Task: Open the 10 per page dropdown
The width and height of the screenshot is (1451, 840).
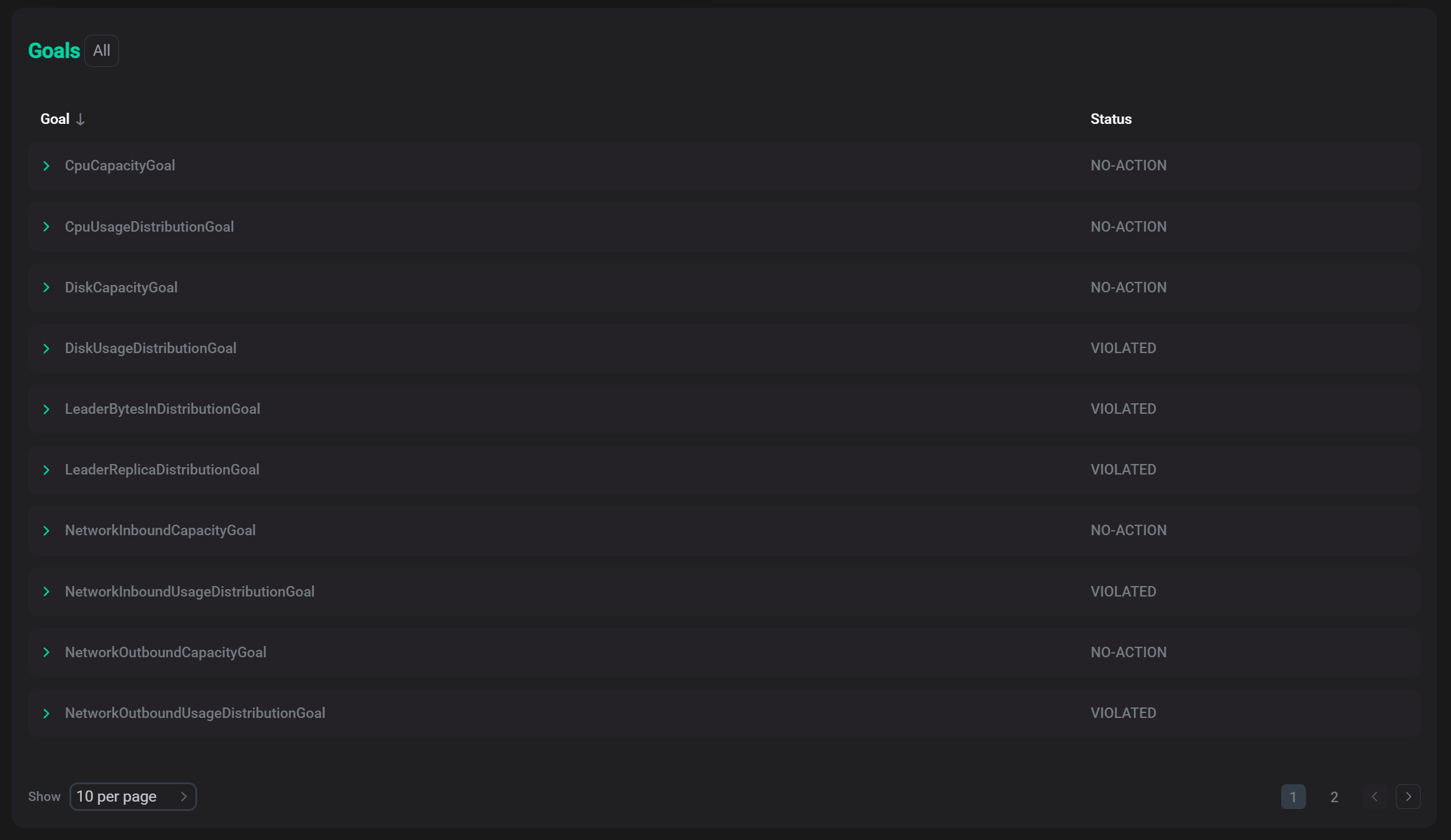Action: tap(133, 797)
